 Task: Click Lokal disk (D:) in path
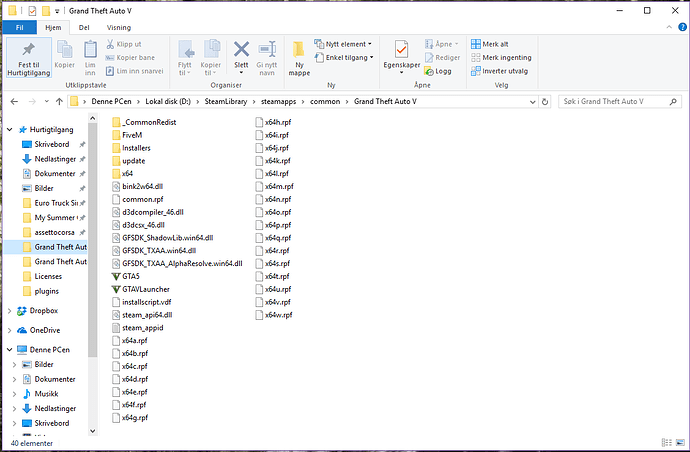(x=168, y=102)
